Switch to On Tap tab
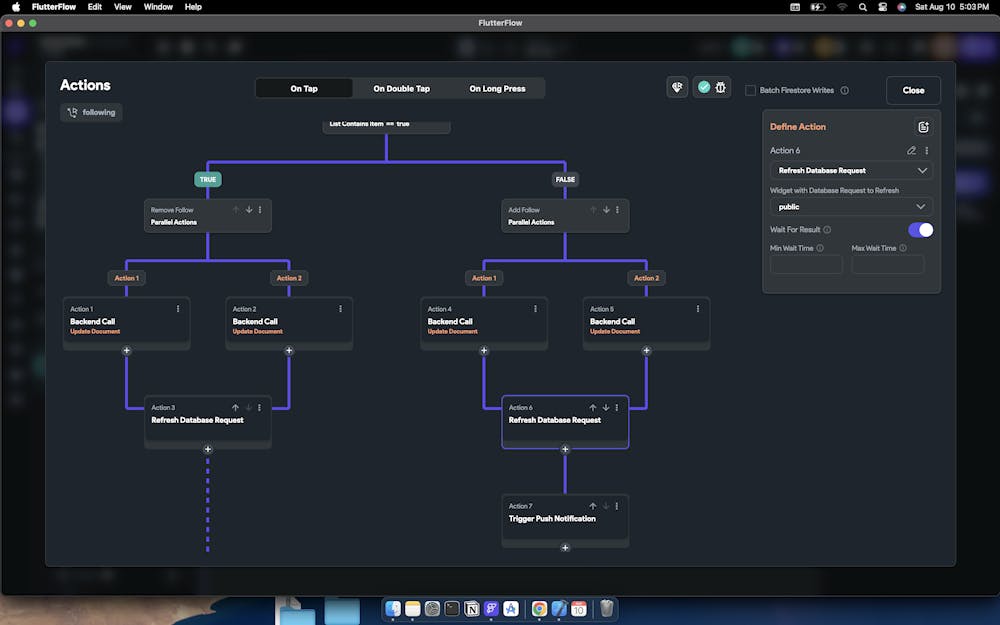 click(x=304, y=89)
